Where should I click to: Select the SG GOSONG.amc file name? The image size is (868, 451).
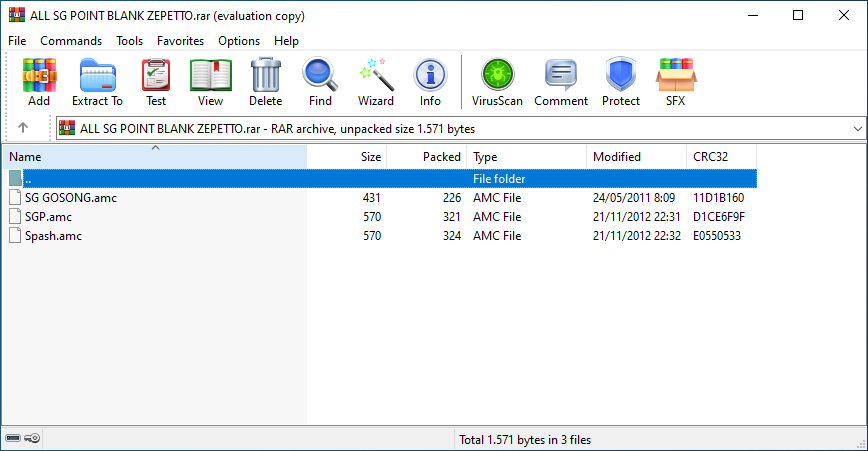(x=71, y=198)
